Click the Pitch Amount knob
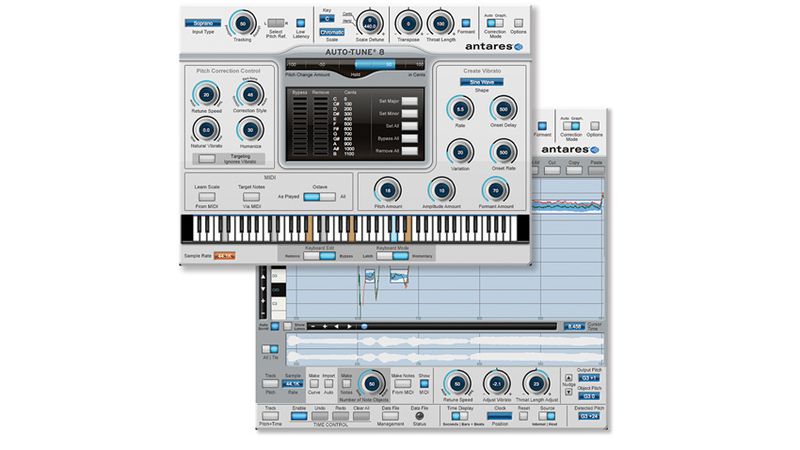This screenshot has height=450, width=800. point(388,191)
